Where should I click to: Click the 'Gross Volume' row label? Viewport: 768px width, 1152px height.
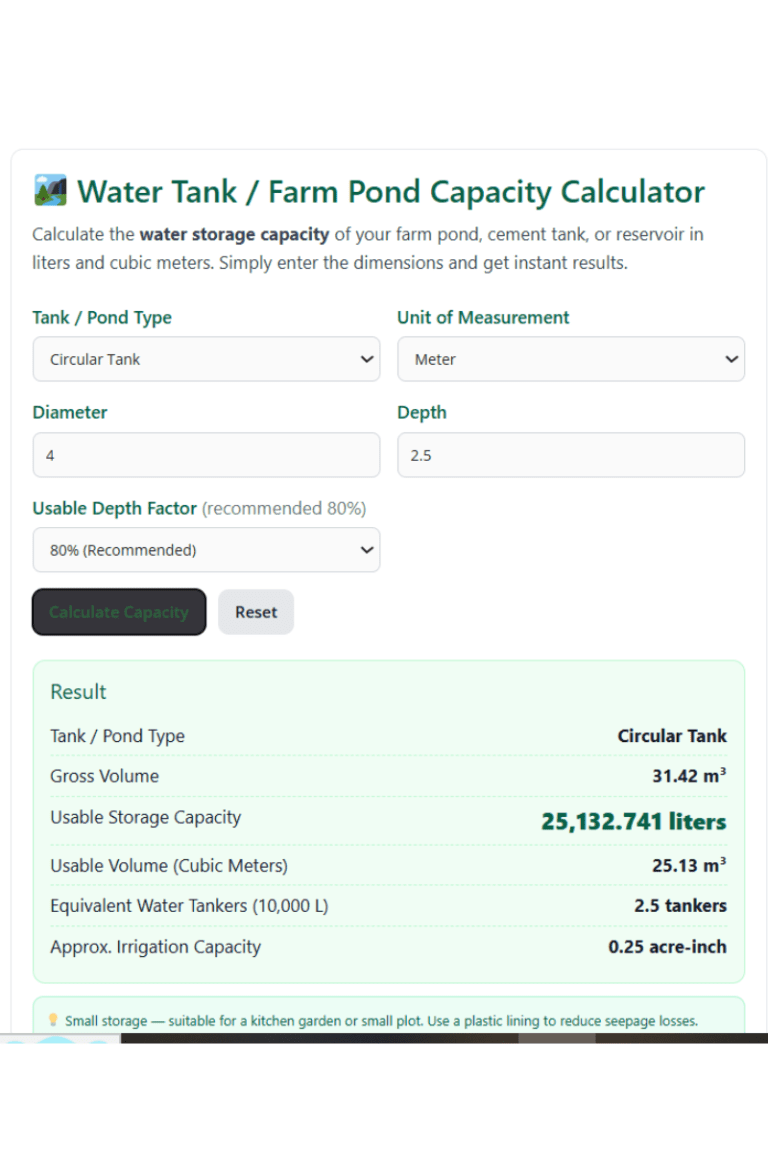(x=104, y=776)
